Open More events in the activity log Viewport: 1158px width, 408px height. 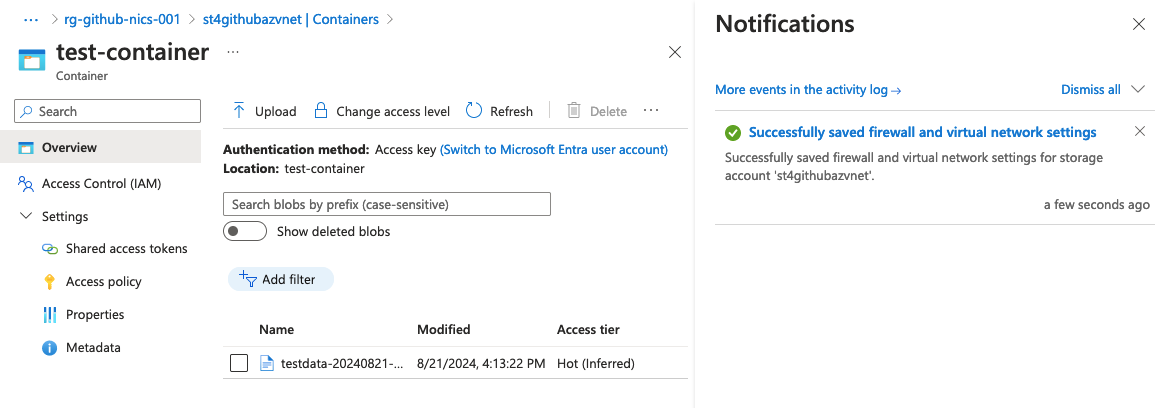pos(808,89)
